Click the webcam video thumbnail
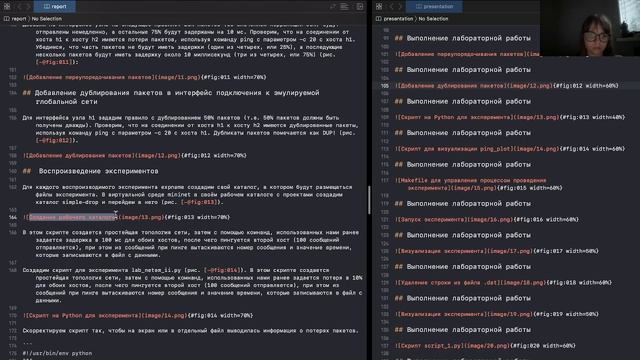Image resolution: width=640 pixels, height=360 pixels. click(590, 28)
